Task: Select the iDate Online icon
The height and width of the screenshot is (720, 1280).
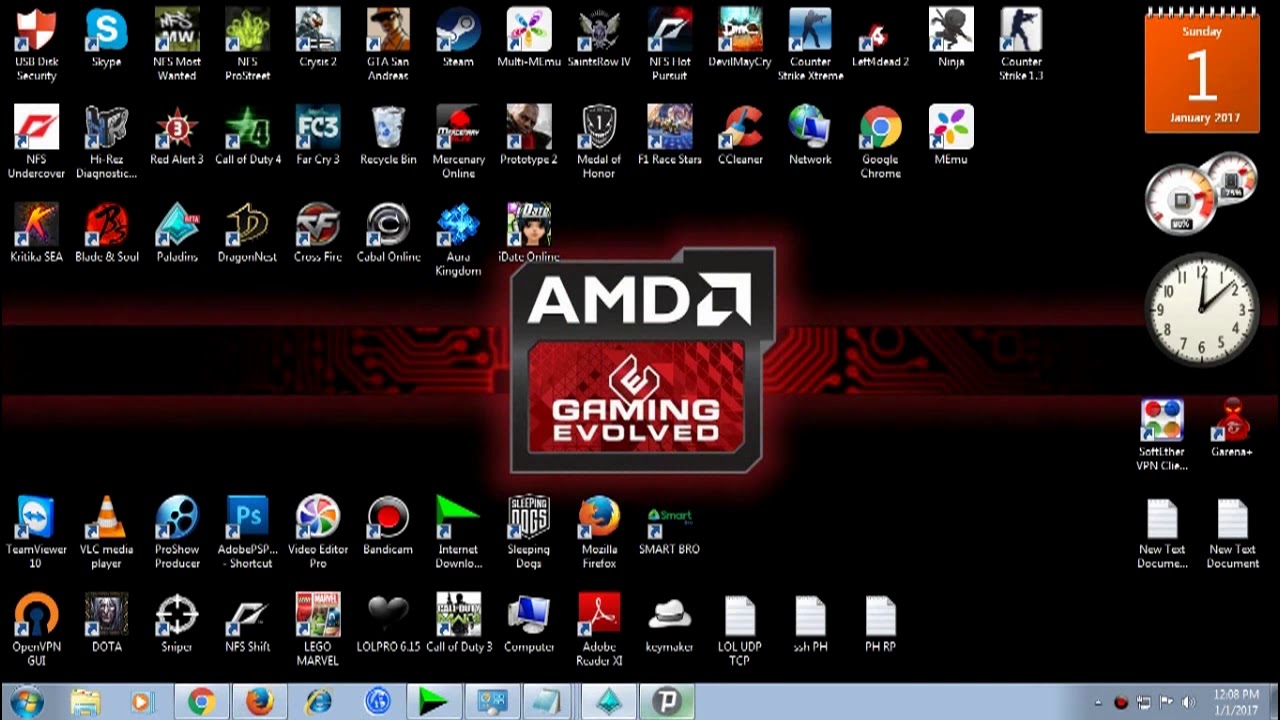Action: point(529,234)
